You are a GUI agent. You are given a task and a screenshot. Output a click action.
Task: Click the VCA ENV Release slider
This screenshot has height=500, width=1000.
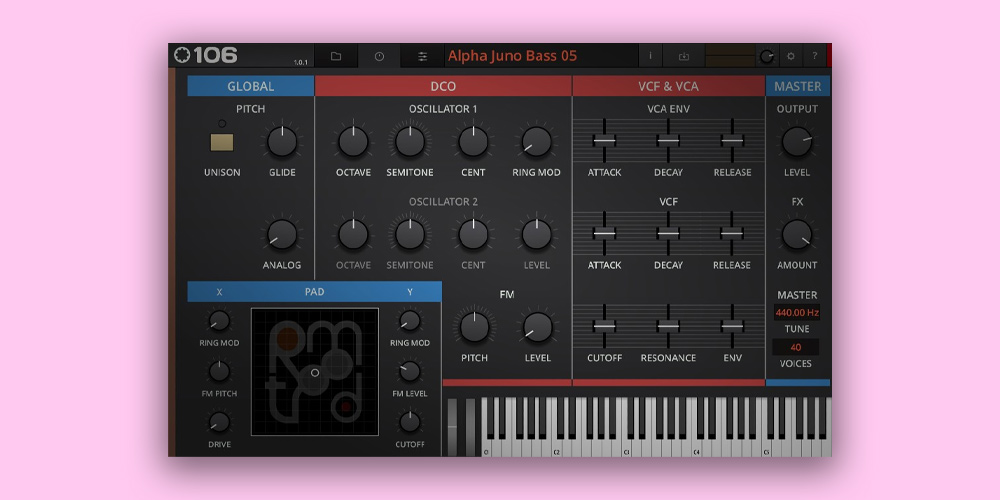pos(732,140)
